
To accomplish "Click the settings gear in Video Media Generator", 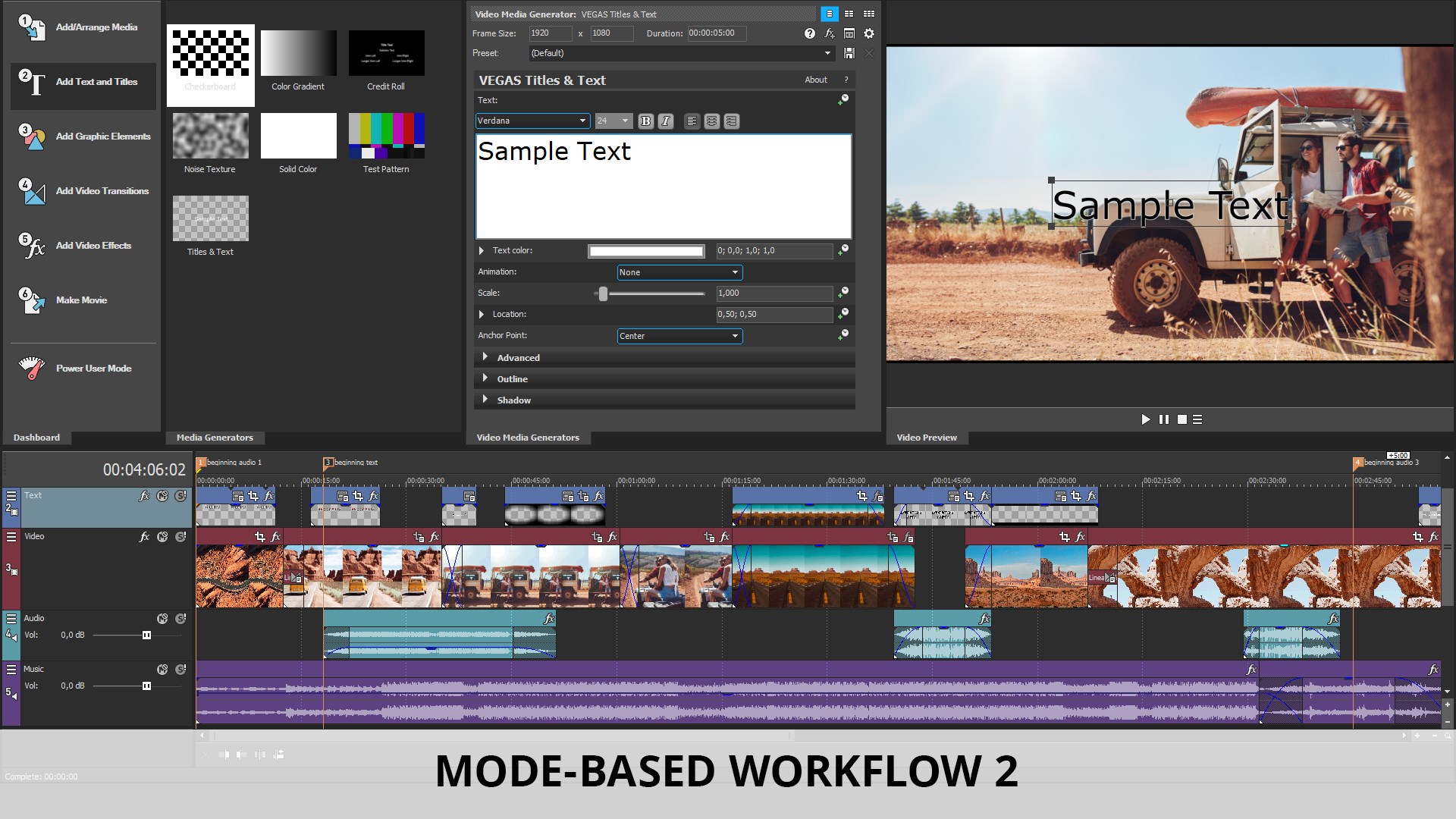I will pos(869,33).
